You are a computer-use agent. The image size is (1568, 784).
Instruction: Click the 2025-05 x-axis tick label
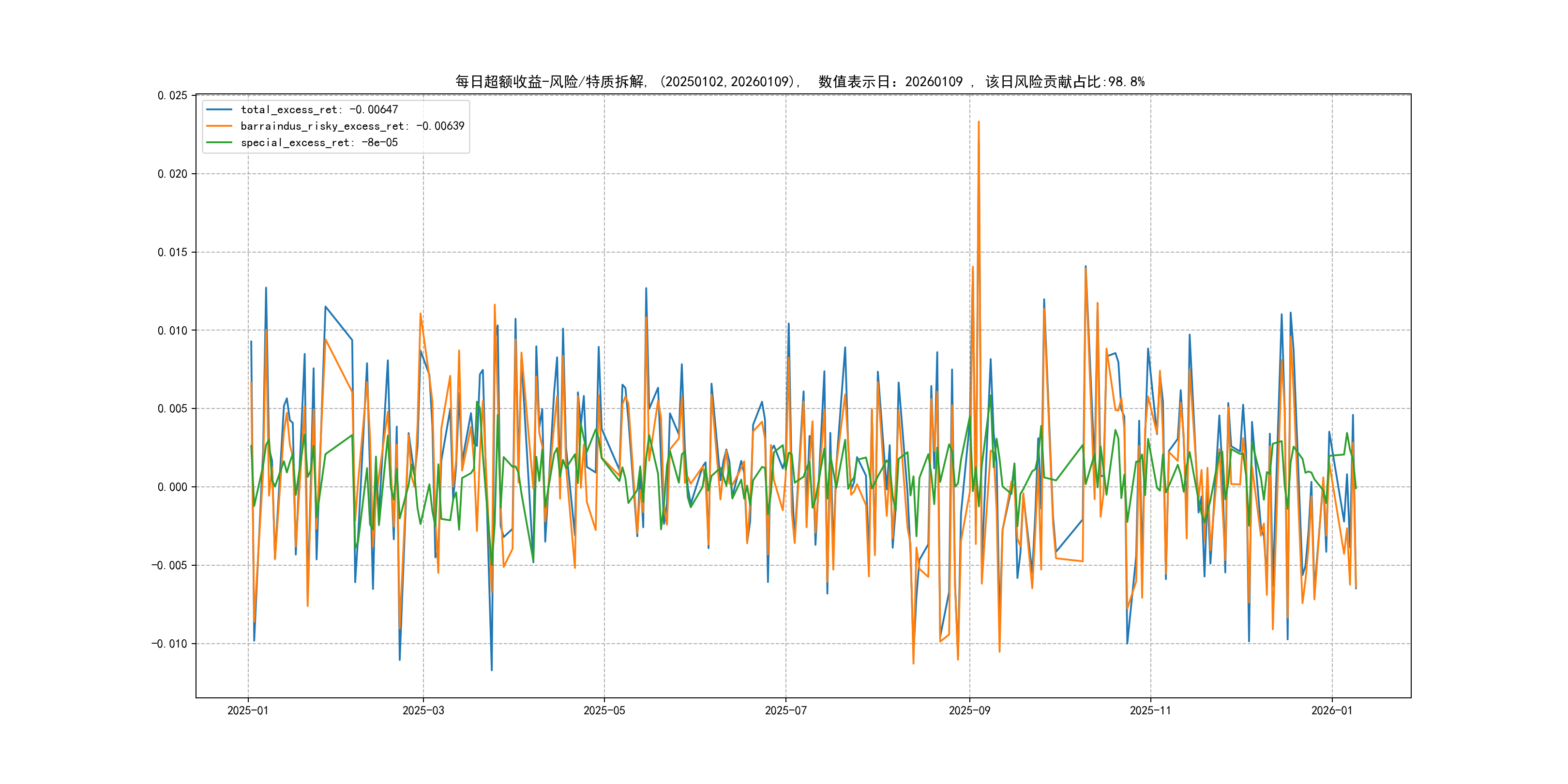click(604, 710)
